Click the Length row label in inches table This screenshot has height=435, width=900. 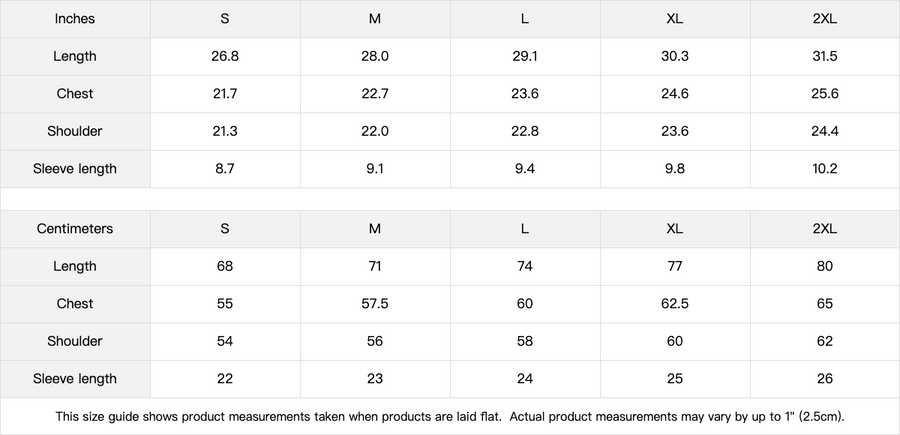point(75,56)
